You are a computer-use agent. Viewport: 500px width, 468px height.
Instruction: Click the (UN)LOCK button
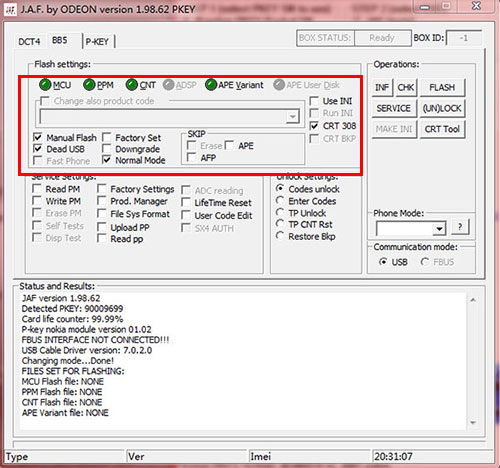pyautogui.click(x=442, y=108)
